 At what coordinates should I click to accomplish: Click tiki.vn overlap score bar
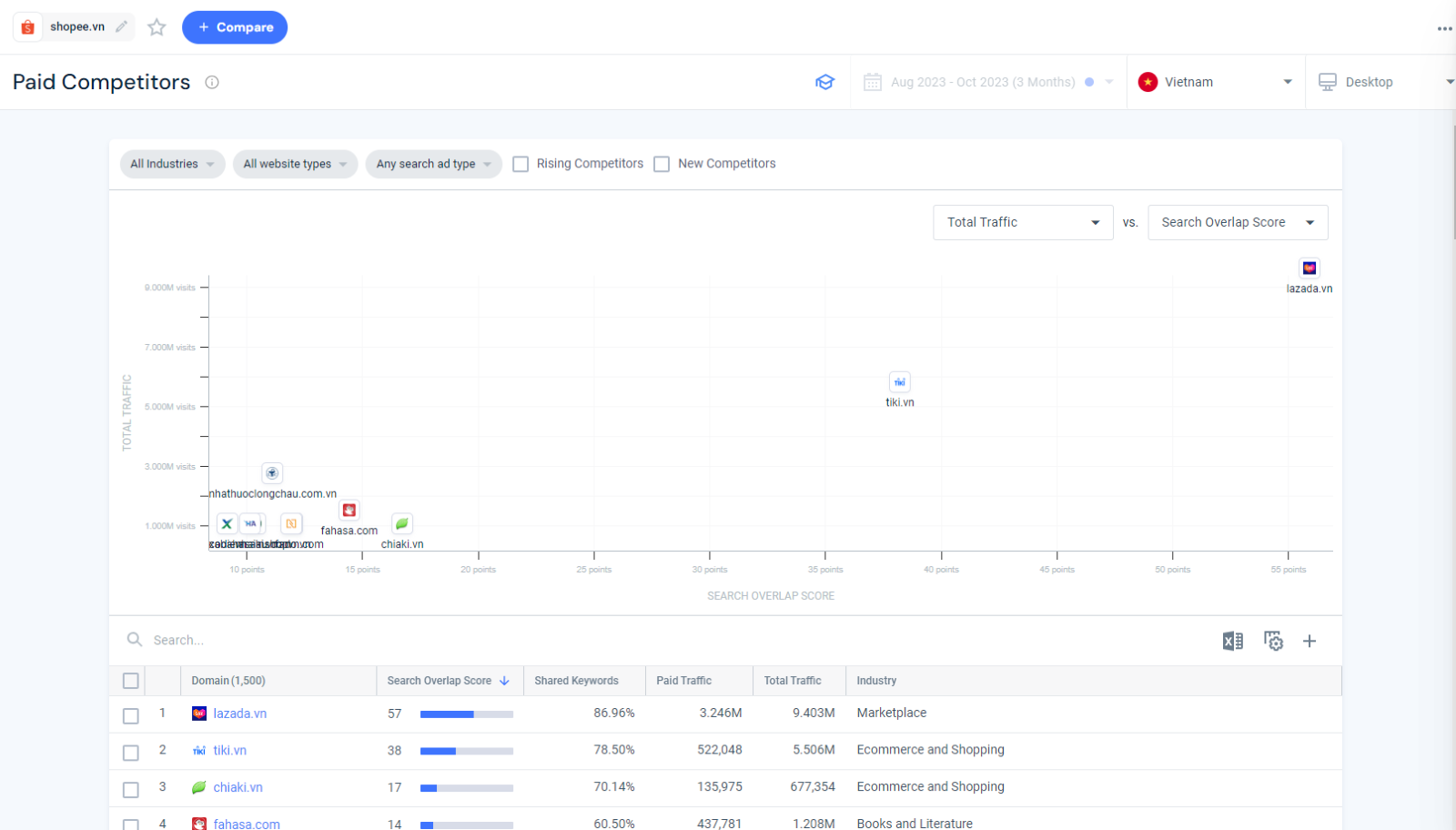466,751
